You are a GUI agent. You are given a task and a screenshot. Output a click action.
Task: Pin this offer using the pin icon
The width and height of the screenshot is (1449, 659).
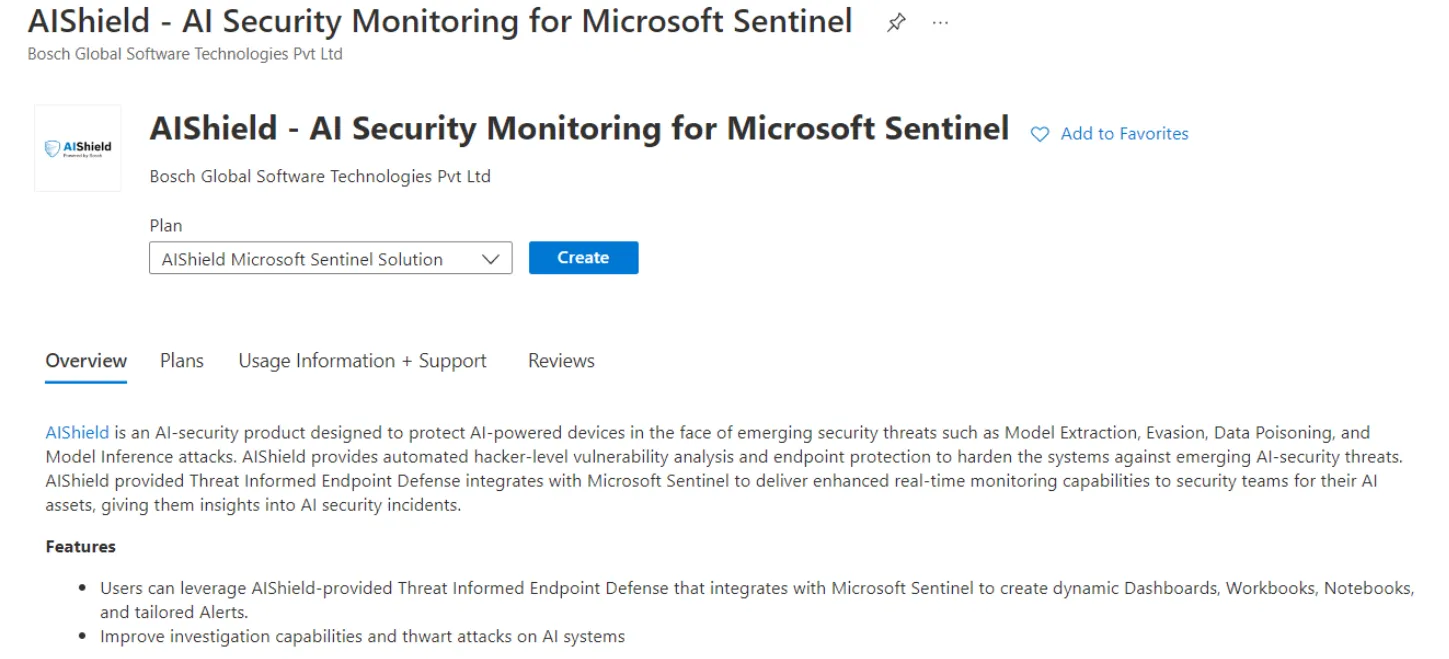pos(896,23)
